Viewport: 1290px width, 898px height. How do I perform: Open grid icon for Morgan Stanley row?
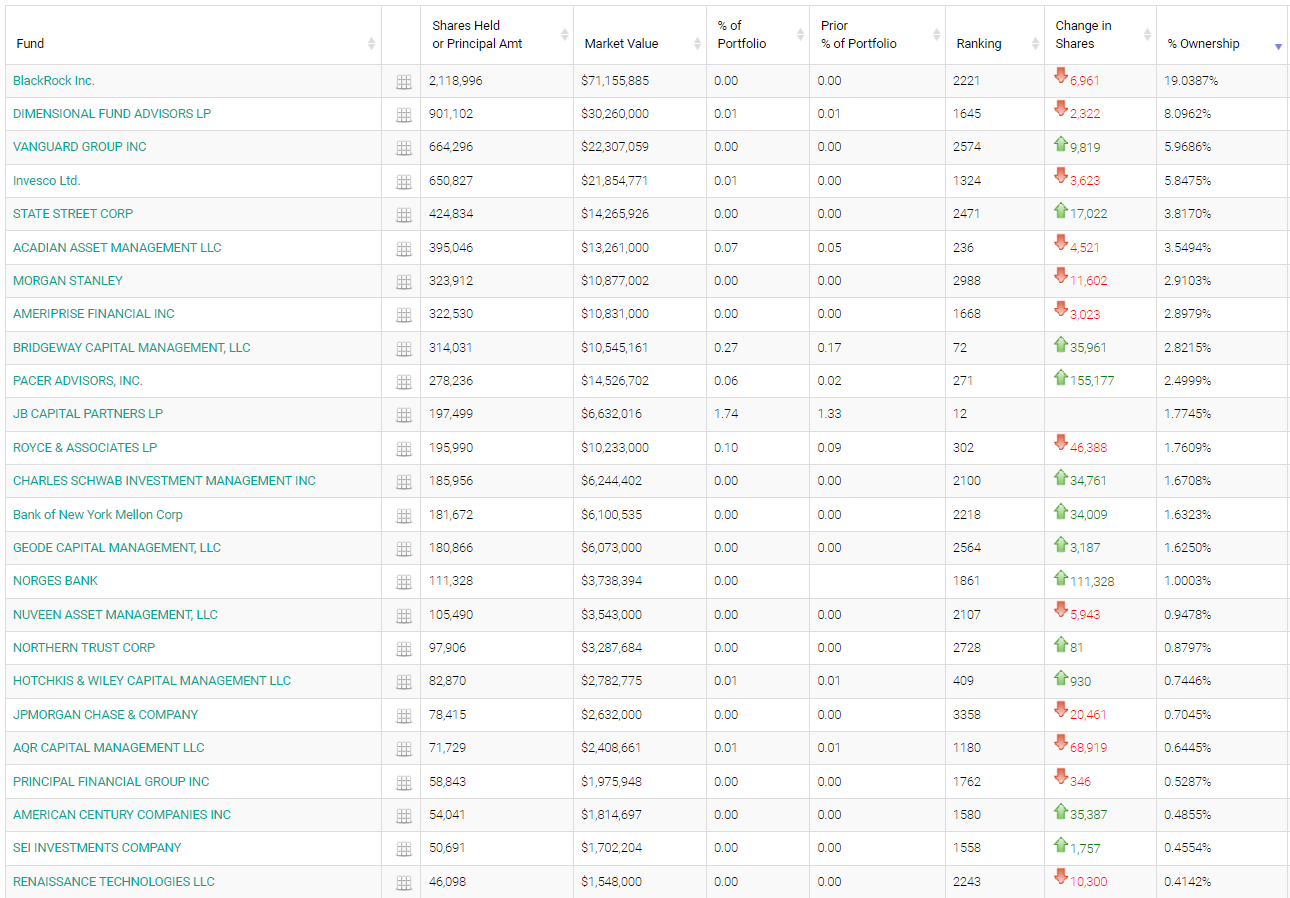click(x=404, y=282)
